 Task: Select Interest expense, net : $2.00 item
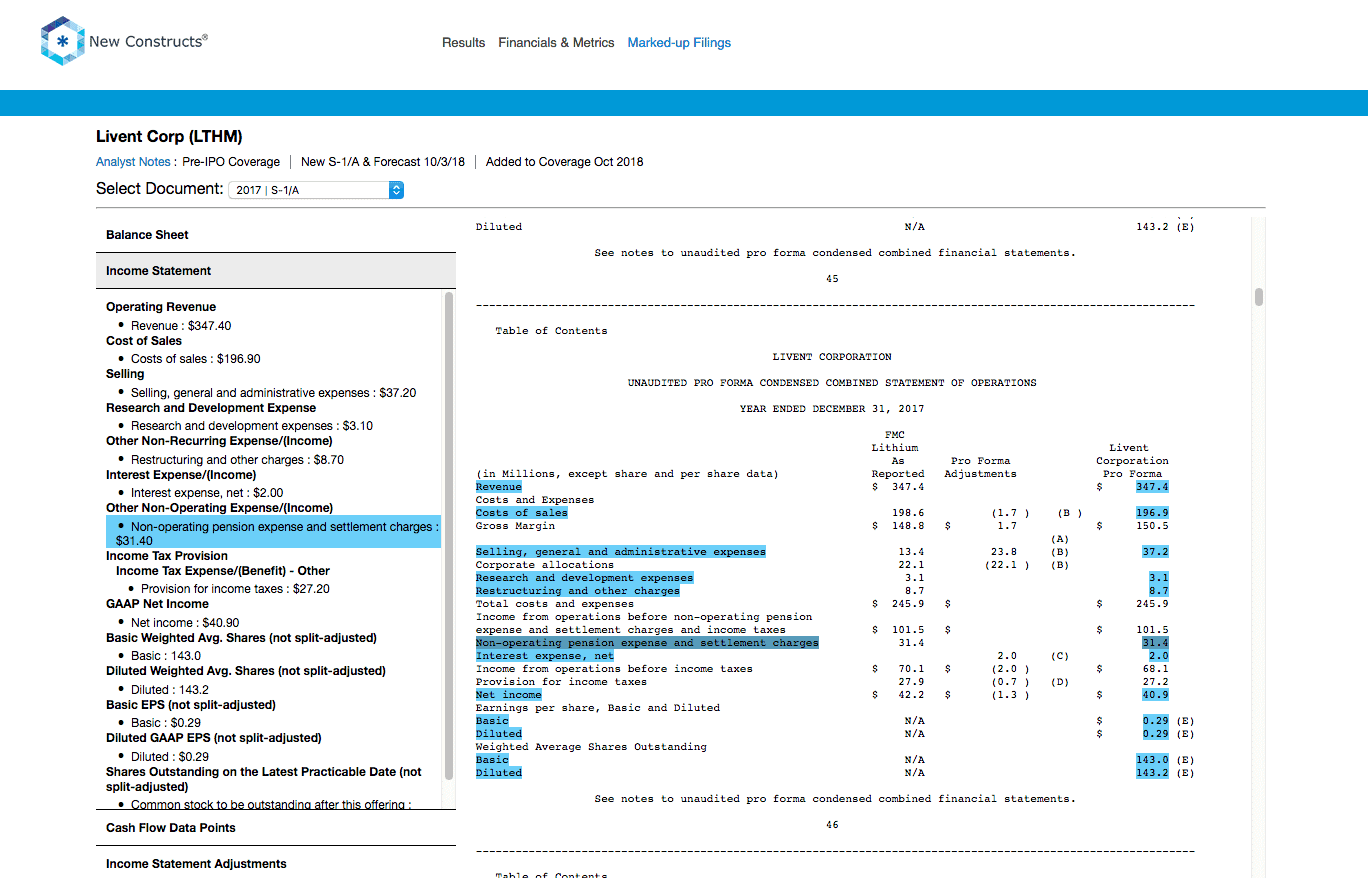tap(207, 493)
